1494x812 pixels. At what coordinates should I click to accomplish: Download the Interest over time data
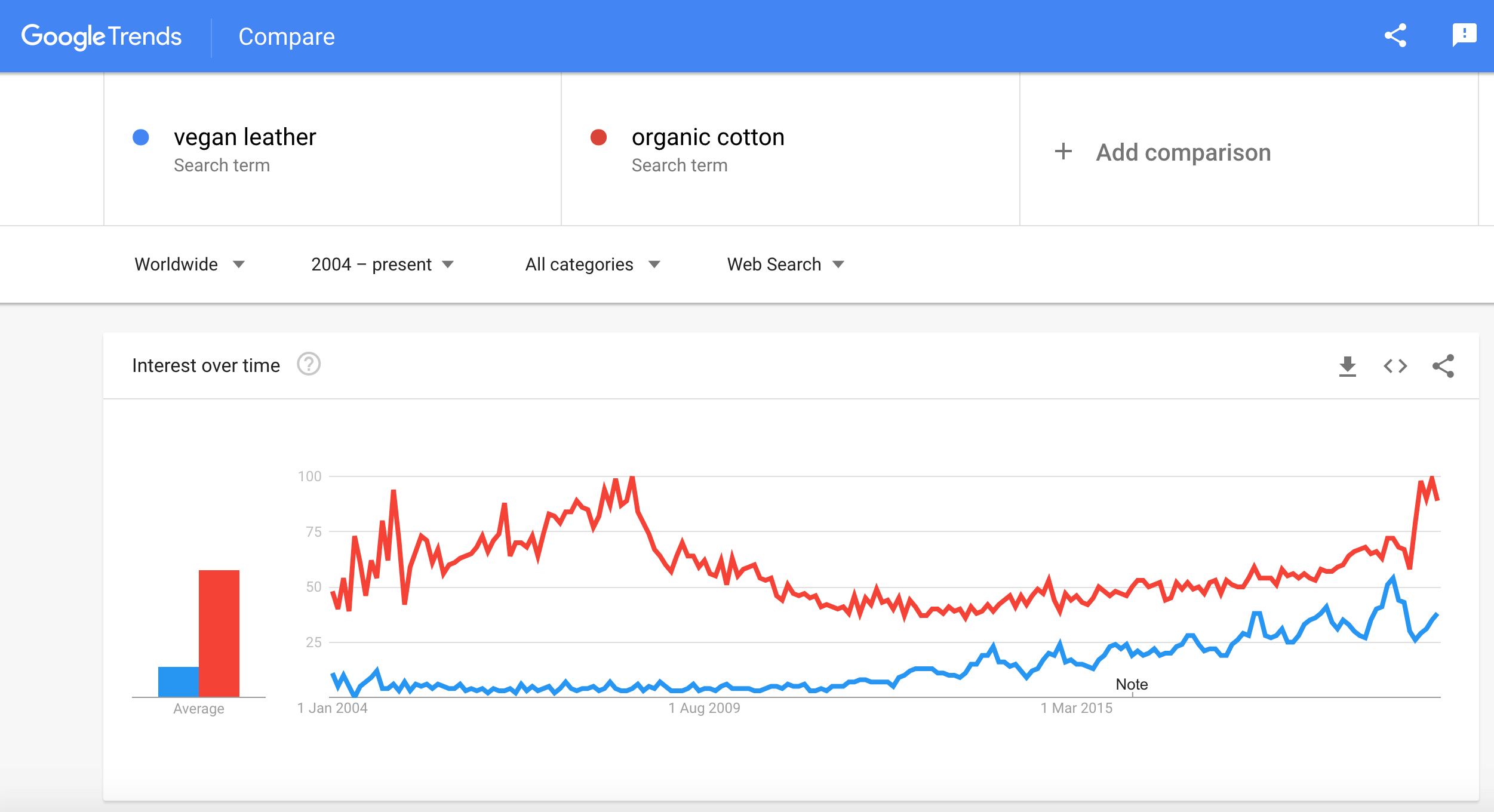[x=1348, y=366]
